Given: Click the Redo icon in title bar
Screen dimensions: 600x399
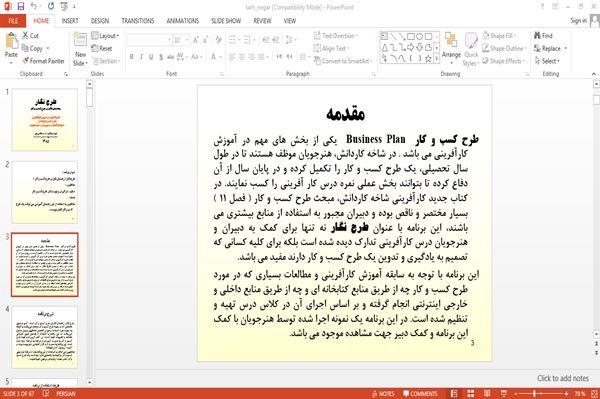Looking at the screenshot, I should pos(51,6).
